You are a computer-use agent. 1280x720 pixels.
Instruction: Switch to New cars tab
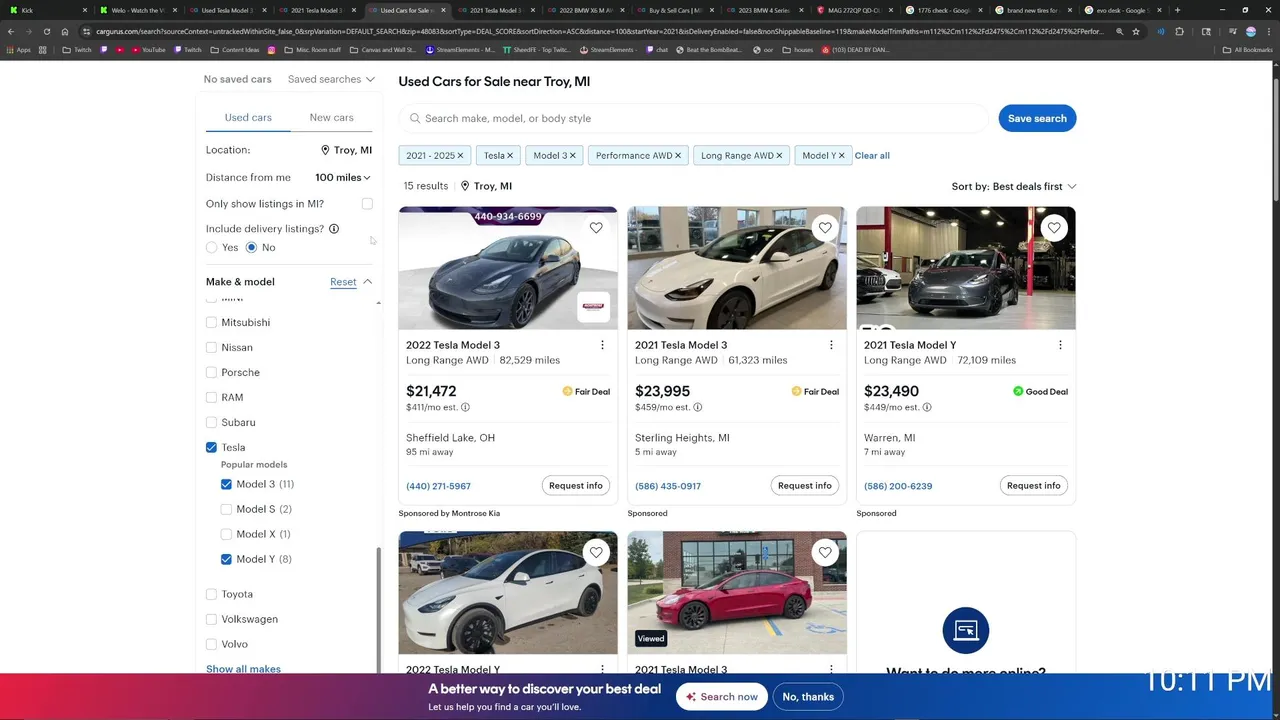click(x=331, y=117)
